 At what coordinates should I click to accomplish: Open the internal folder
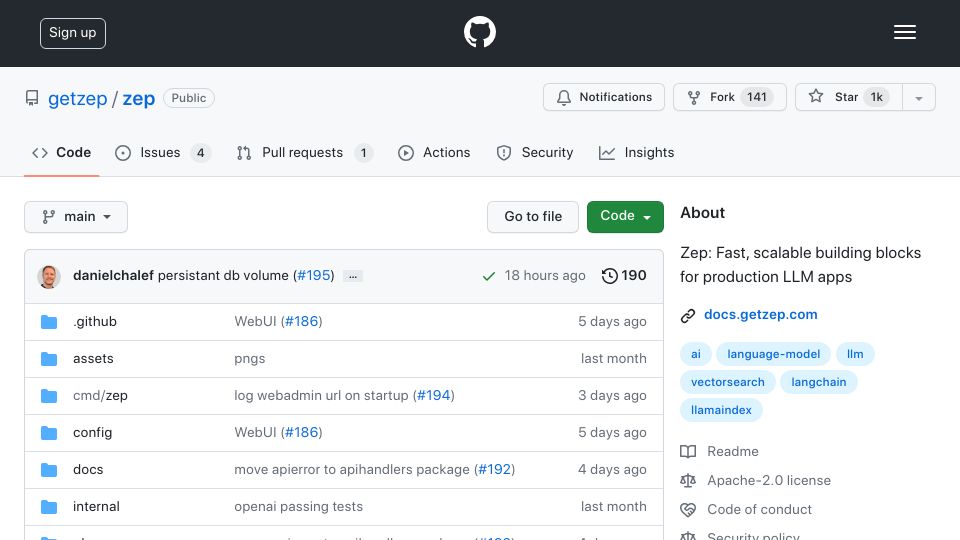[96, 507]
